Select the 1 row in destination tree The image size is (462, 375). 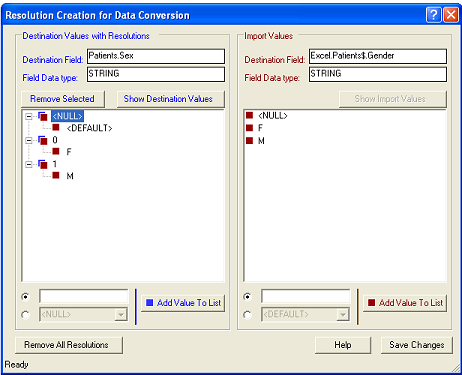pos(55,164)
